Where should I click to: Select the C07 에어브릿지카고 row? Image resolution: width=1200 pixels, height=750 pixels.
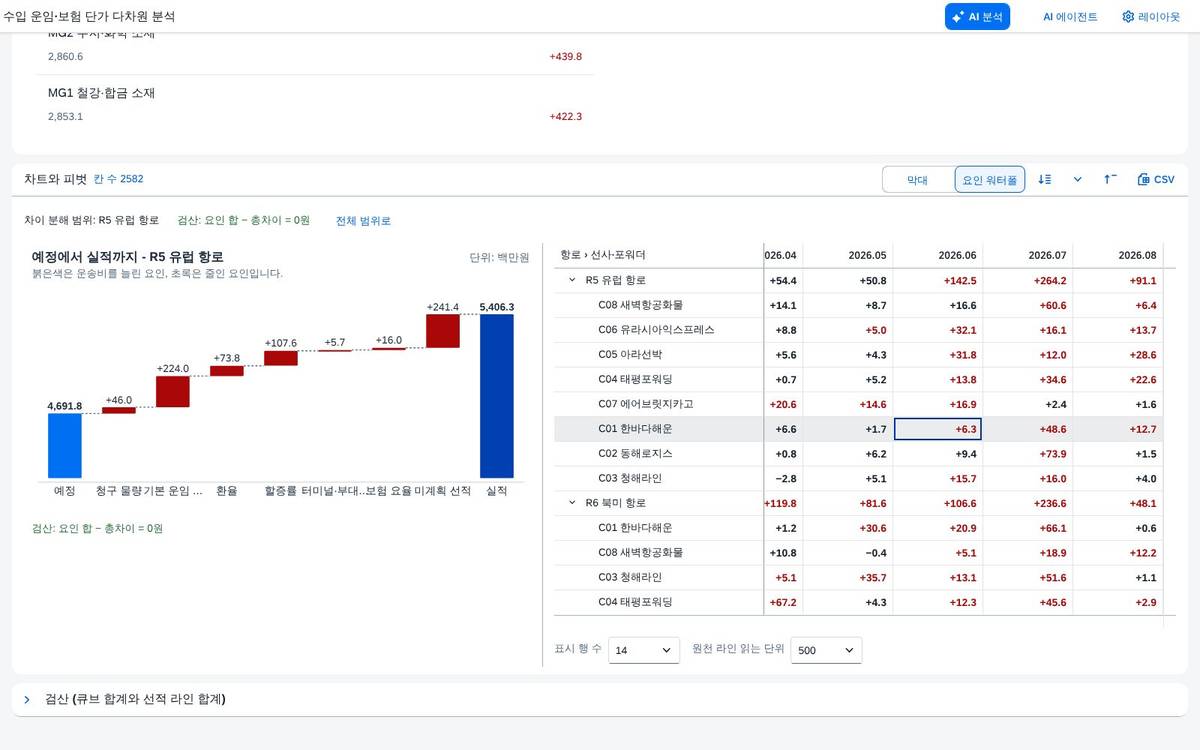[858, 404]
